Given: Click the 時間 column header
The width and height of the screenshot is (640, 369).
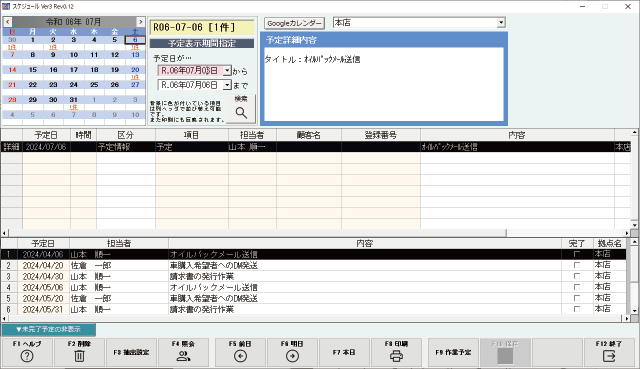Looking at the screenshot, I should (83, 135).
